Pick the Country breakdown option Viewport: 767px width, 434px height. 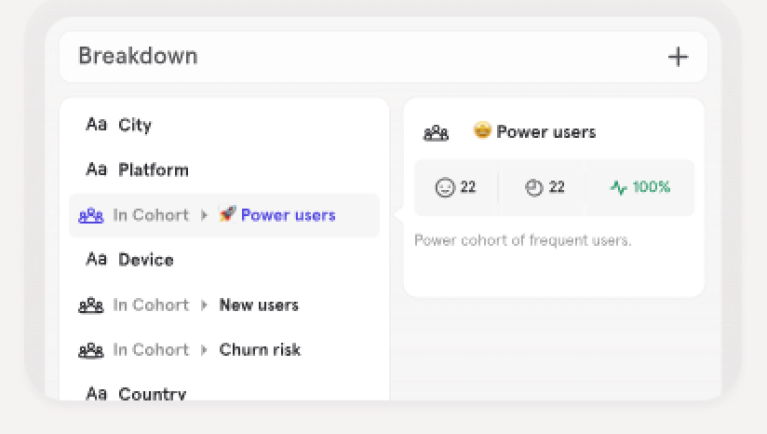(152, 393)
